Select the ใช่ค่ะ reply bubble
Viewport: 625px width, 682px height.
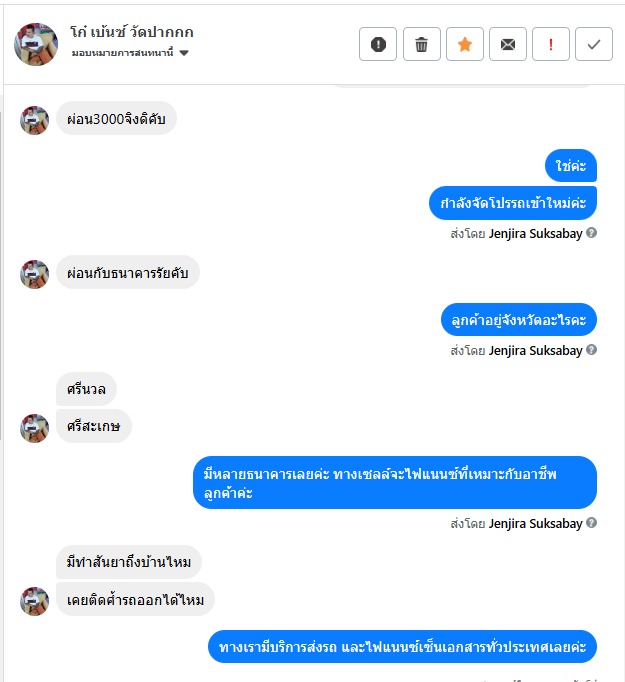(571, 166)
